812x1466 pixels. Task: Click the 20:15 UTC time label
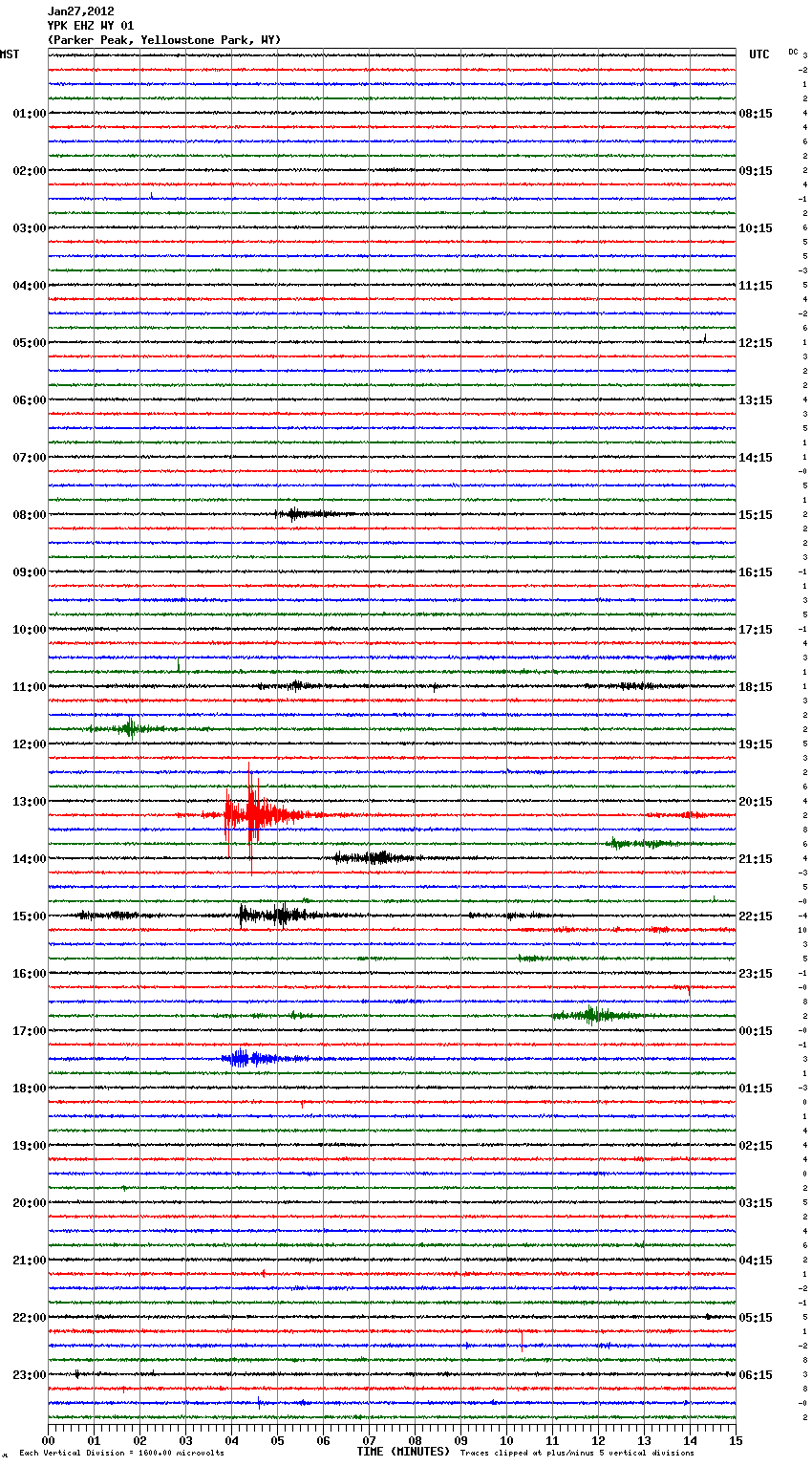coord(756,802)
